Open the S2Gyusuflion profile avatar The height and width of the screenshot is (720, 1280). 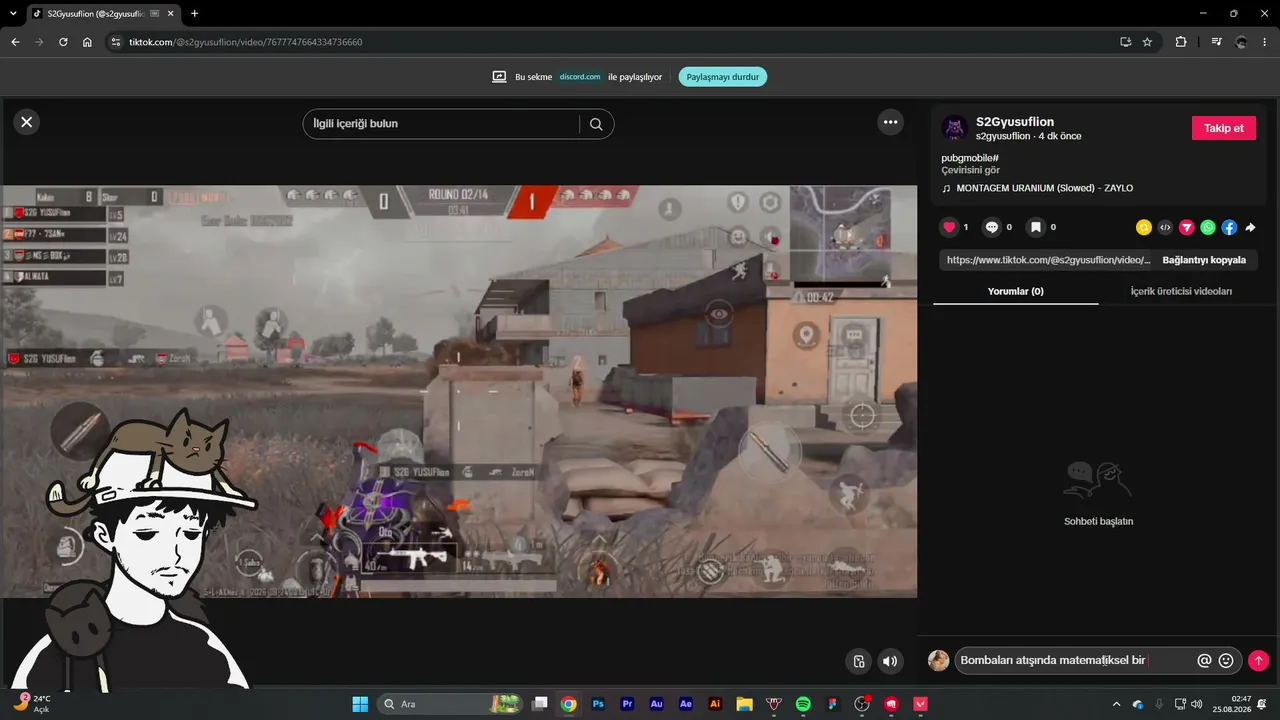click(x=954, y=128)
